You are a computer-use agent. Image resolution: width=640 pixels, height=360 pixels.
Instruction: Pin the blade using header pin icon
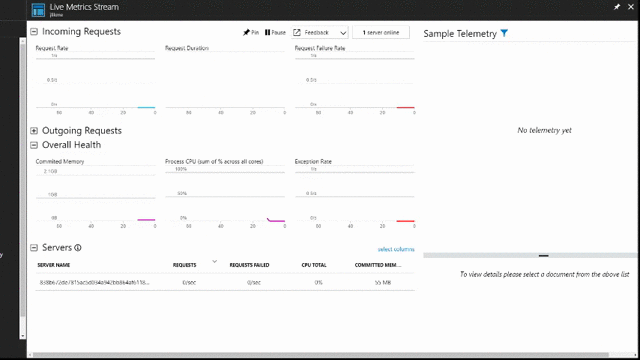pos(617,7)
